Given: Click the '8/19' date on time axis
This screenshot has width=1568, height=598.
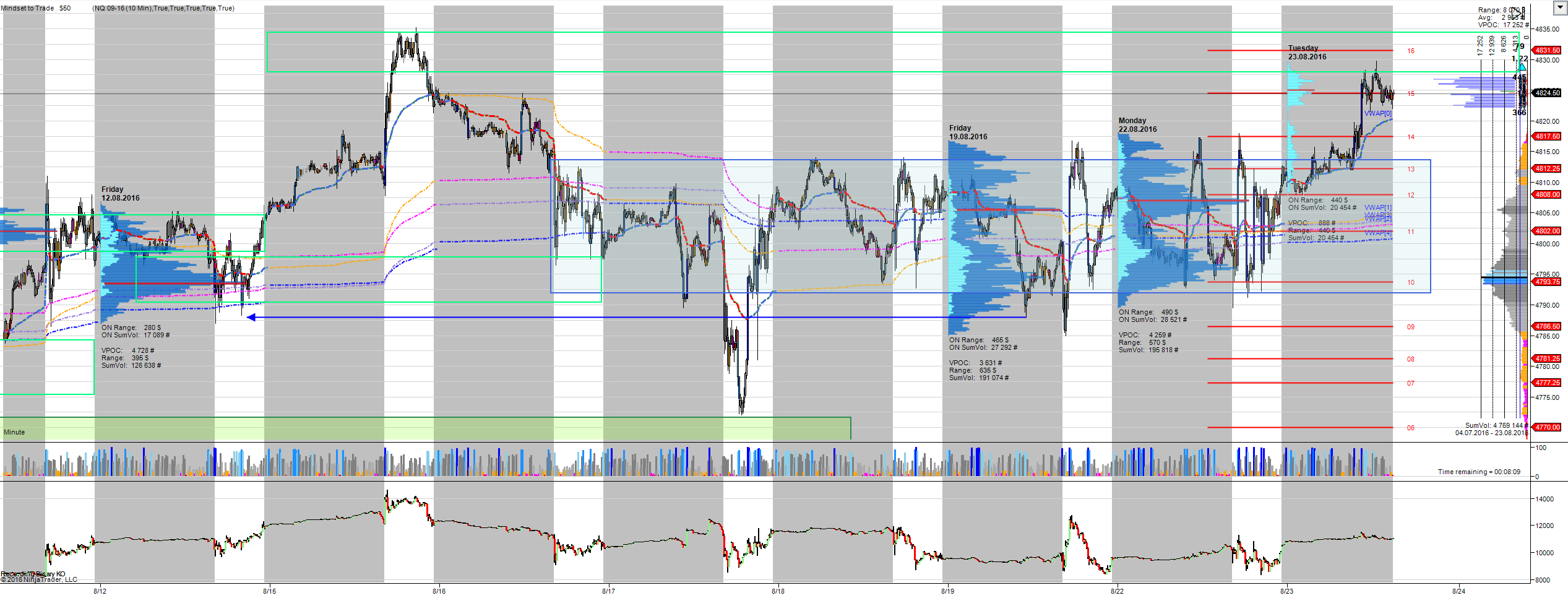Looking at the screenshot, I should [x=947, y=591].
